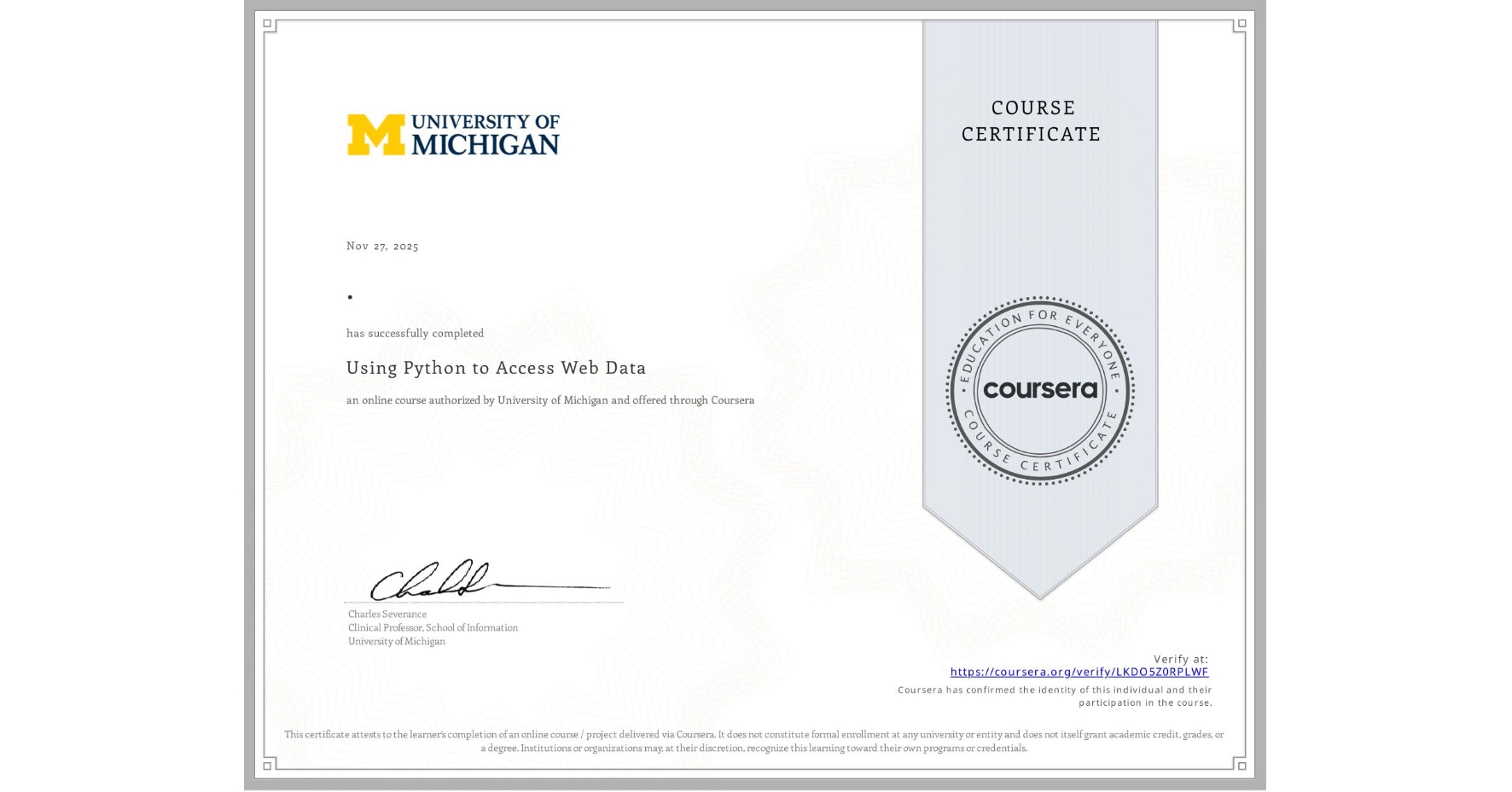Click the 'COURSE CERTIFICATE' ribbon heading
Image resolution: width=1512 pixels, height=792 pixels.
point(1032,121)
